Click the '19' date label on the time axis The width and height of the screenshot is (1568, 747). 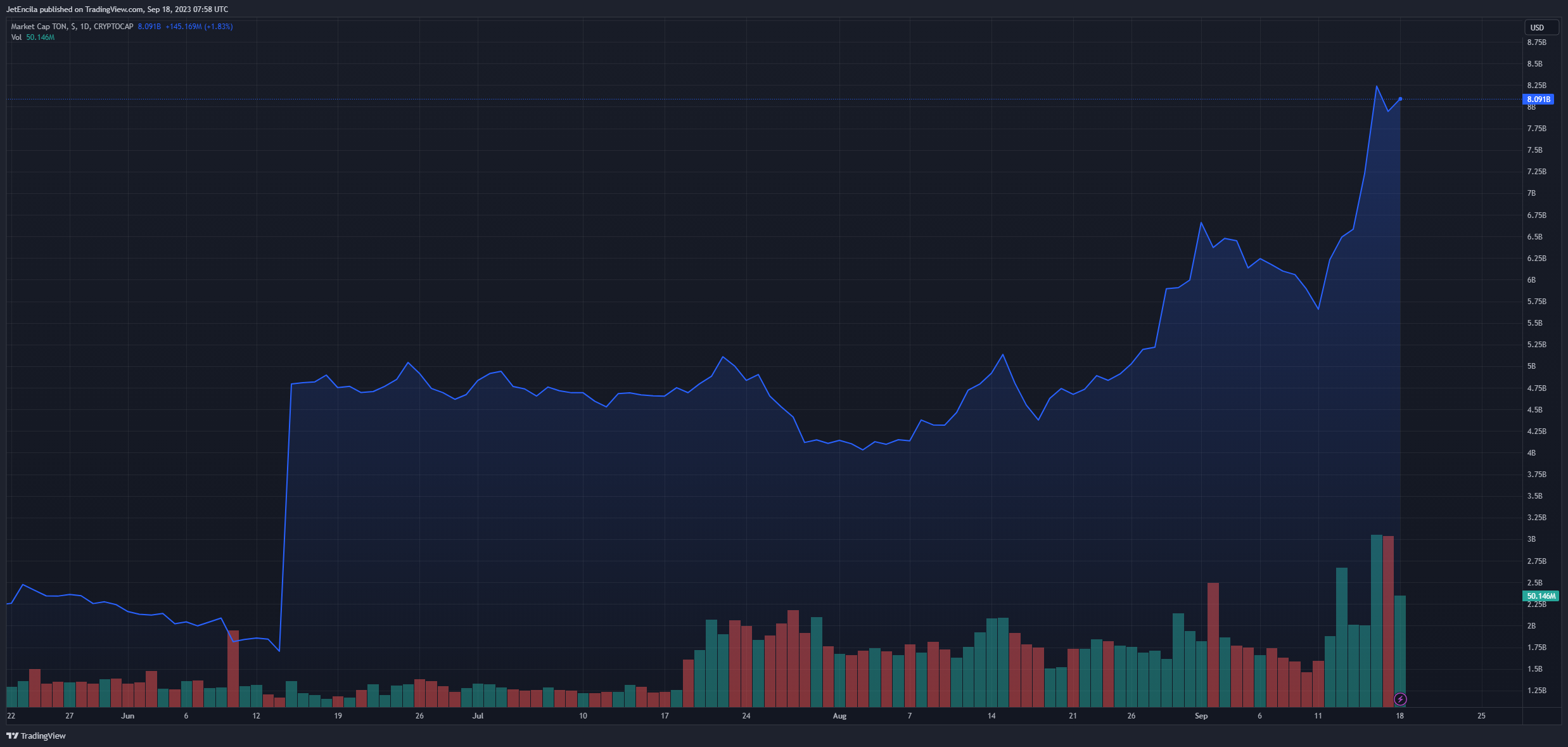point(338,716)
